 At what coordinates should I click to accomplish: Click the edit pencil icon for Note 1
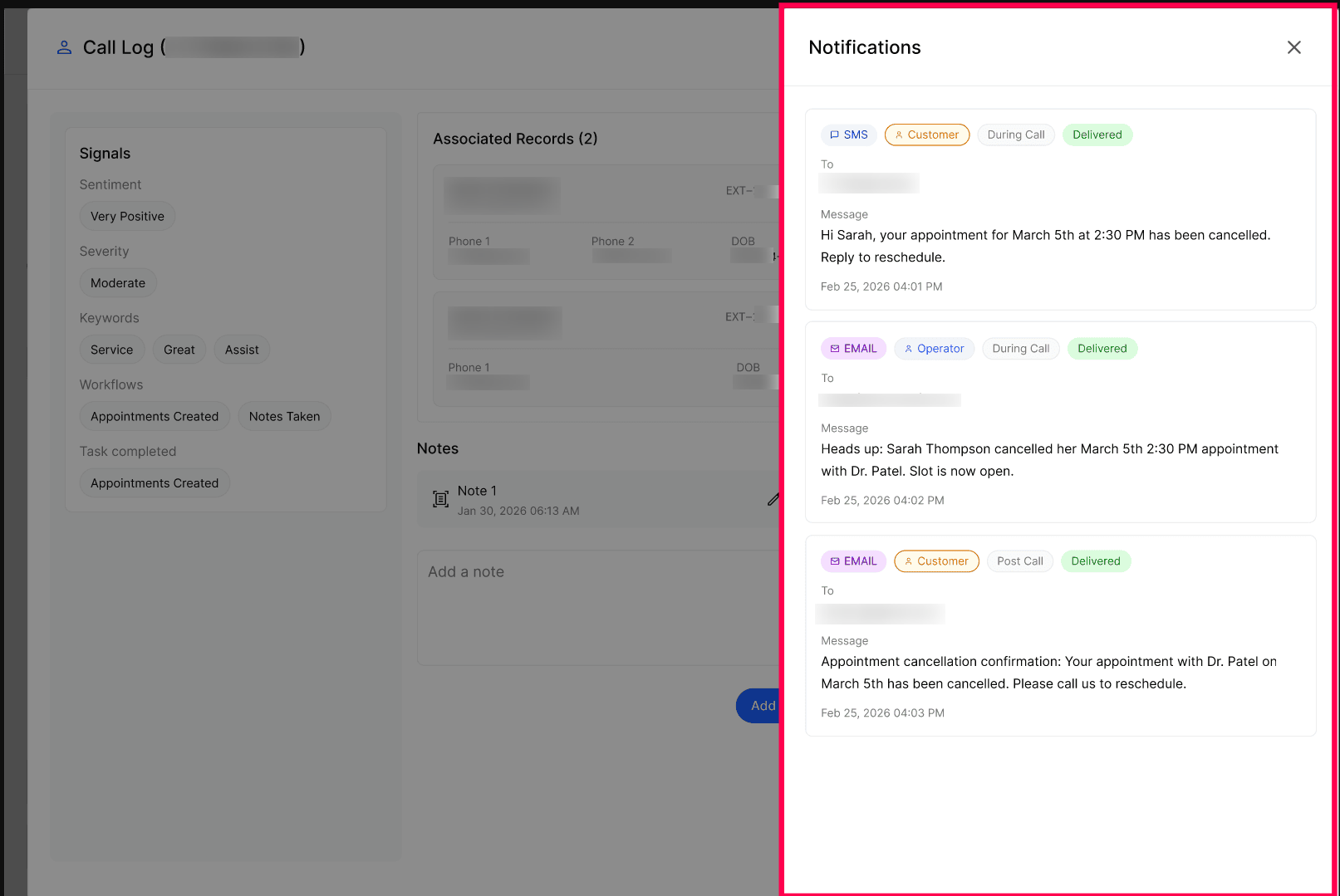(x=773, y=499)
